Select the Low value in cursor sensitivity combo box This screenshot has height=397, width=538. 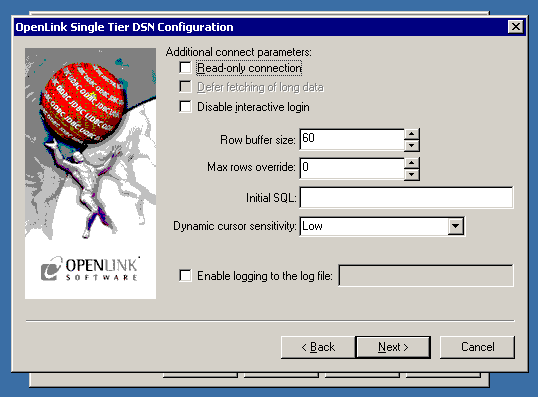coord(374,226)
